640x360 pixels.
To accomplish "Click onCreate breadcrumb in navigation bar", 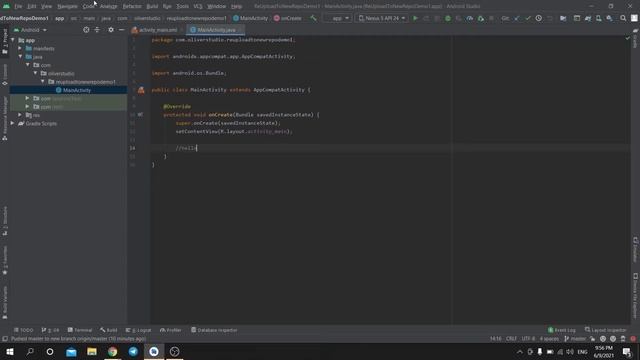I will [288, 18].
